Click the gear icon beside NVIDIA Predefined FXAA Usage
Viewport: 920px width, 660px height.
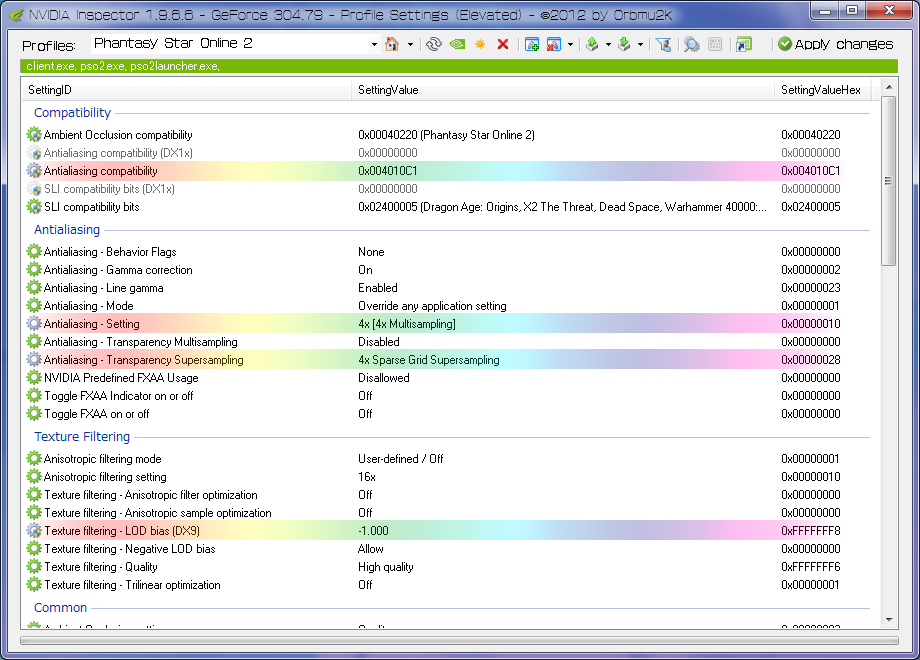click(x=34, y=378)
